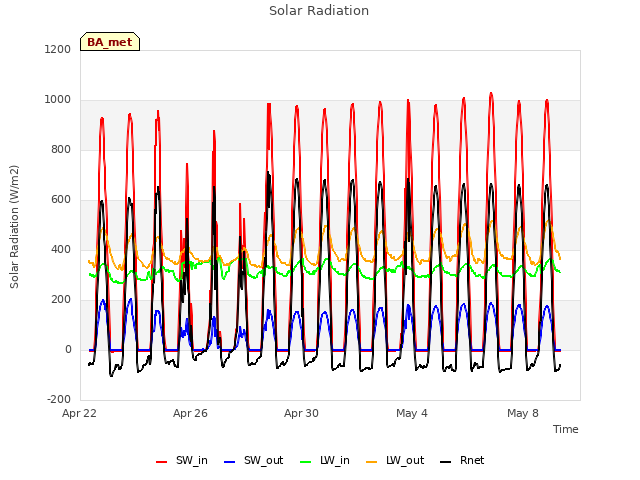This screenshot has width=640, height=480.
Task: Select the LW_out legend label
Action: coord(405,460)
